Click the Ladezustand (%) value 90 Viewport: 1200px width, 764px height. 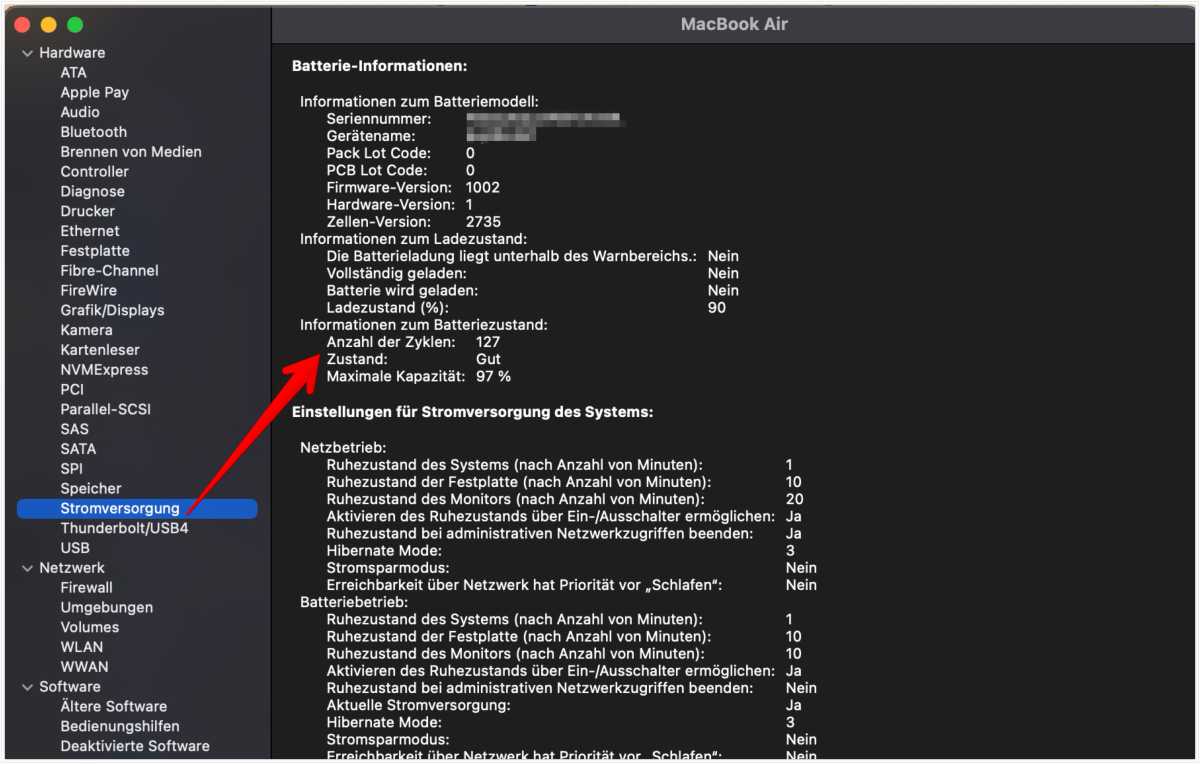[716, 307]
